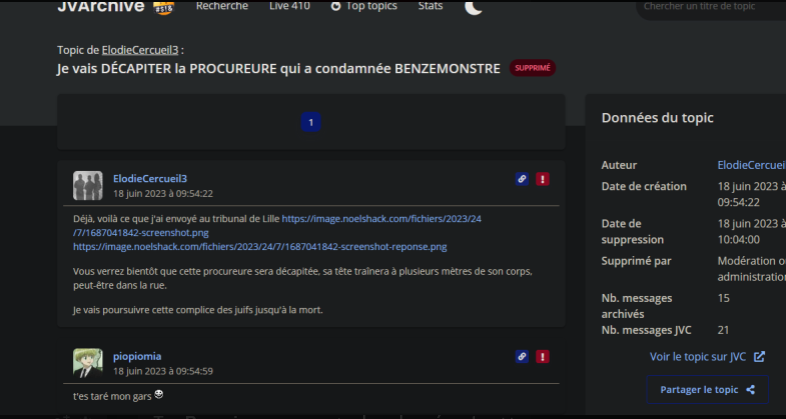Click the Partager le topic button

coord(707,389)
